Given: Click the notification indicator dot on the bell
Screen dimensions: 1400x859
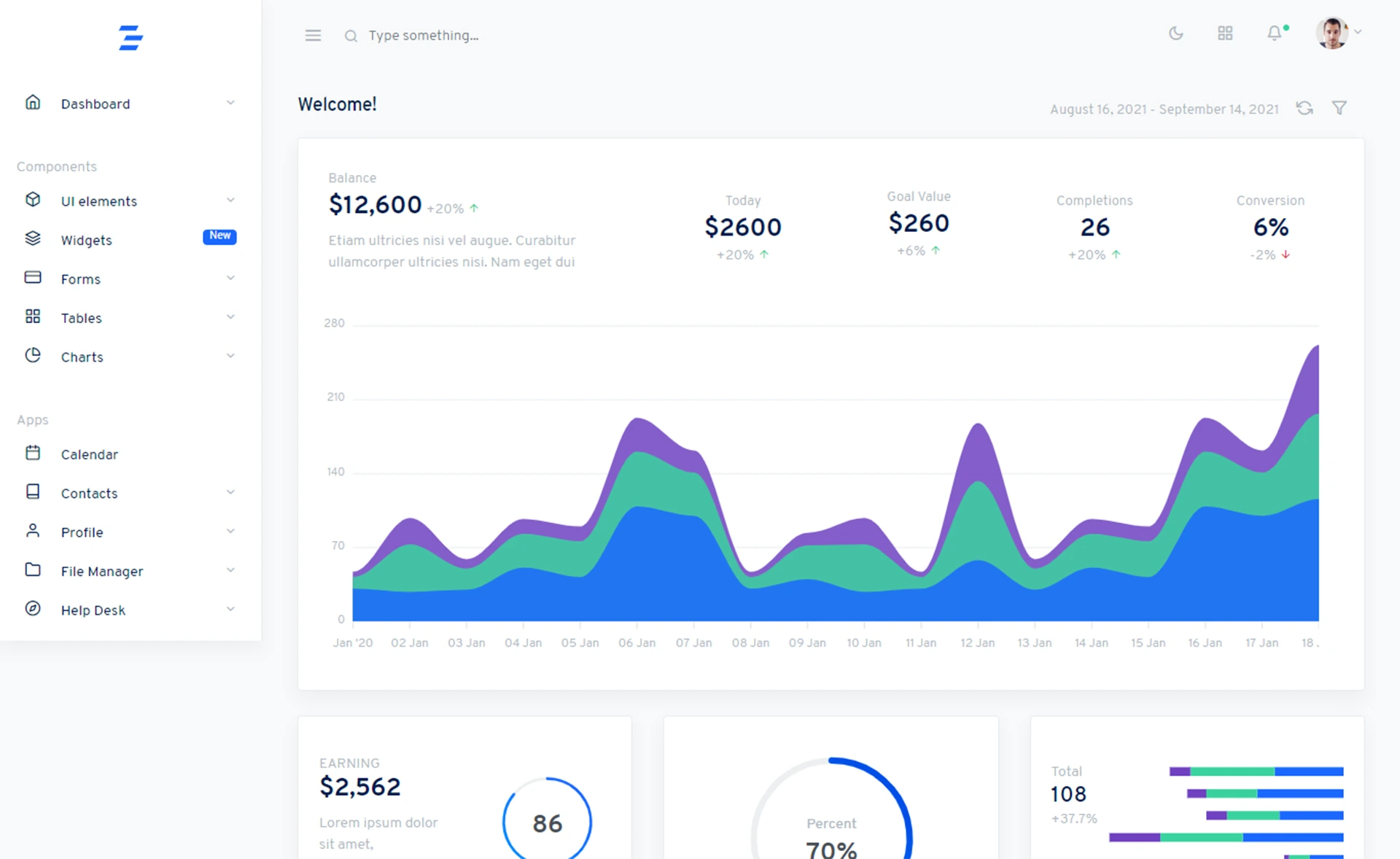Looking at the screenshot, I should coord(1286,27).
